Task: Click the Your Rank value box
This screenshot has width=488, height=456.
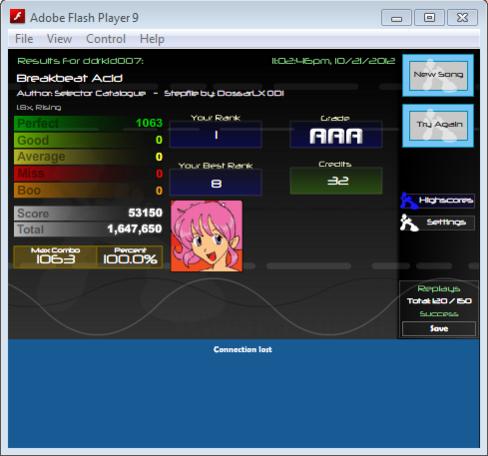Action: click(216, 135)
